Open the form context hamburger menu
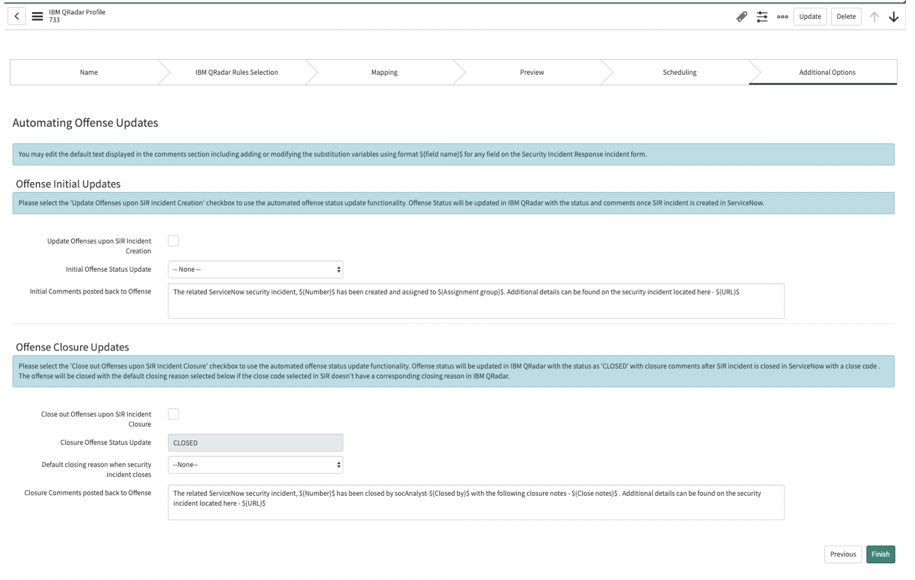The image size is (915, 580). [37, 16]
